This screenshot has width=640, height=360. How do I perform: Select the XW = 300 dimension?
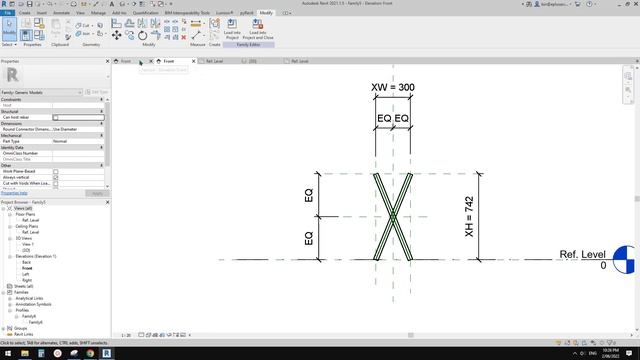(x=393, y=87)
